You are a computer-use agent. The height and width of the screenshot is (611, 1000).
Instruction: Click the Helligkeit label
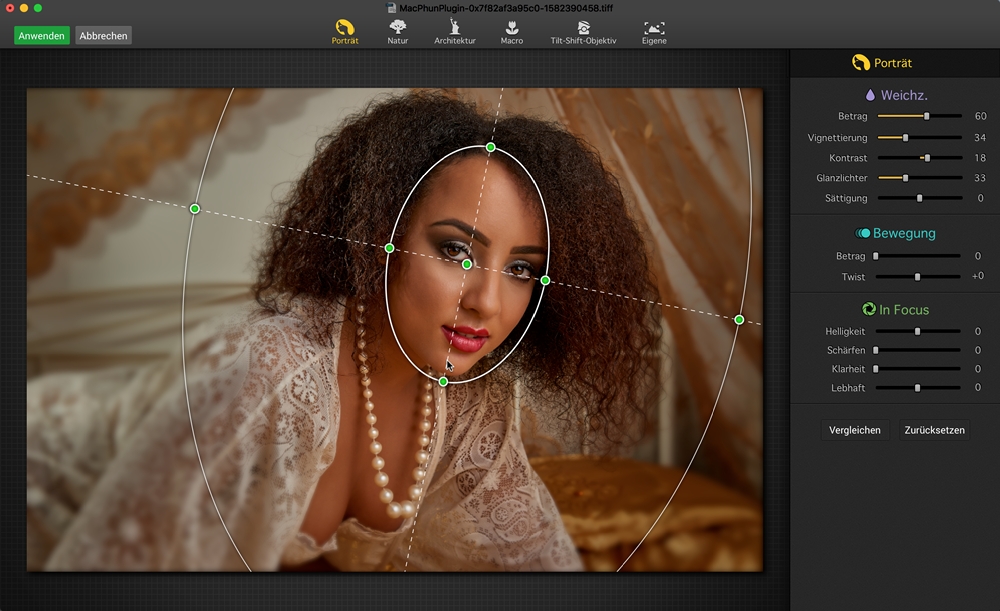(x=845, y=332)
